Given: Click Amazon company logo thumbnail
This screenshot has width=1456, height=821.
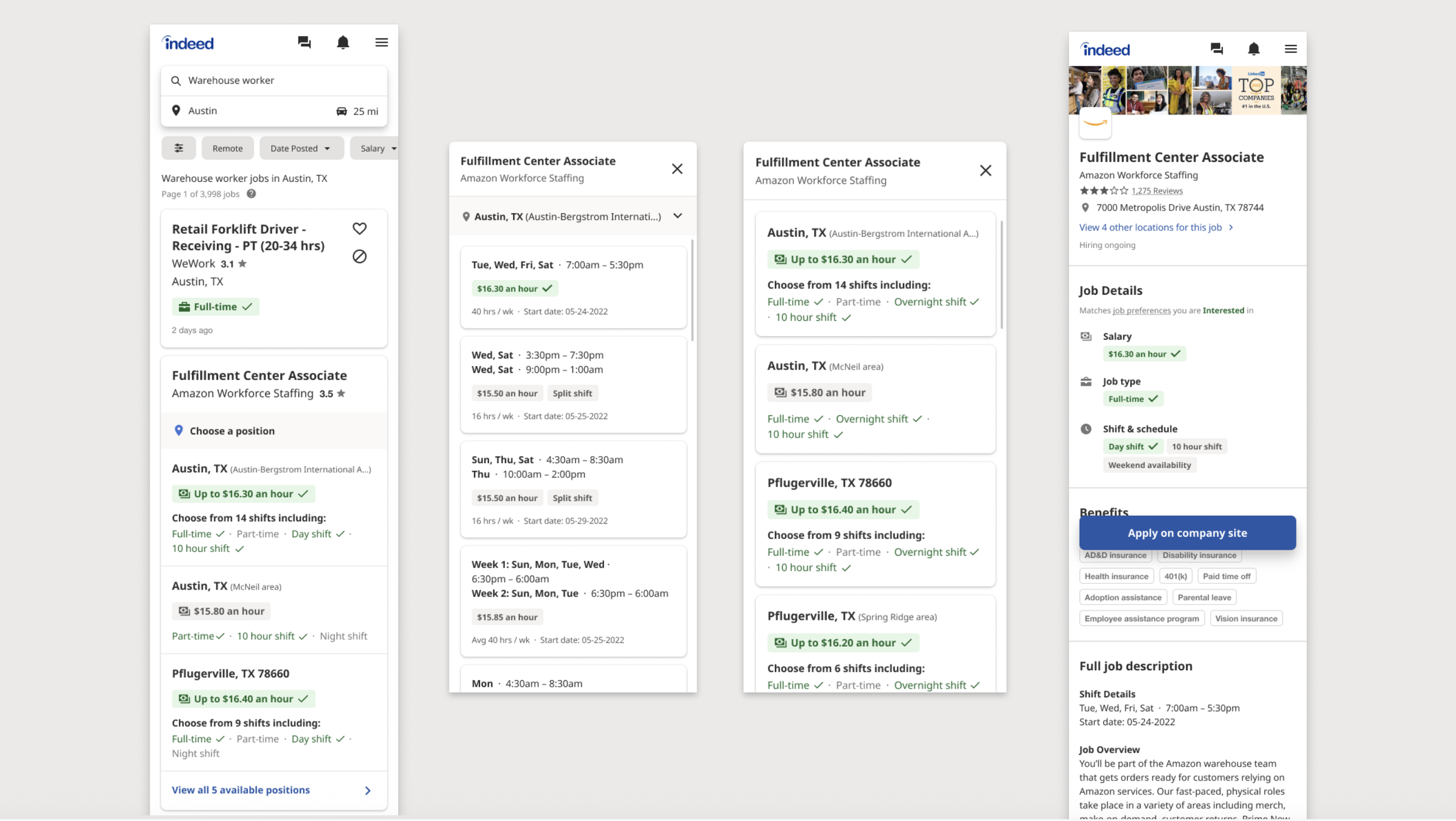Looking at the screenshot, I should coord(1095,123).
